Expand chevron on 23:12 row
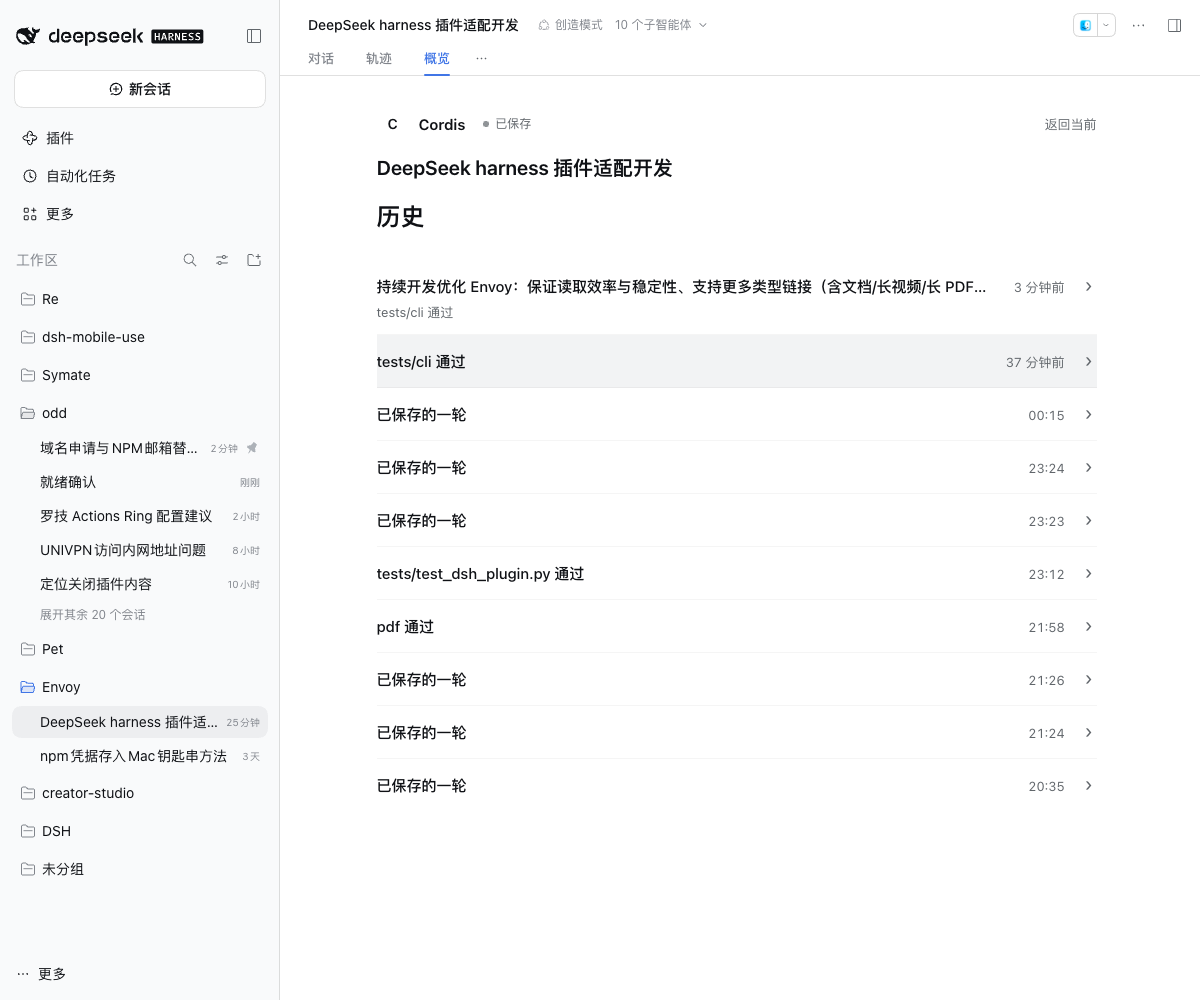The width and height of the screenshot is (1200, 1000). tap(1089, 574)
